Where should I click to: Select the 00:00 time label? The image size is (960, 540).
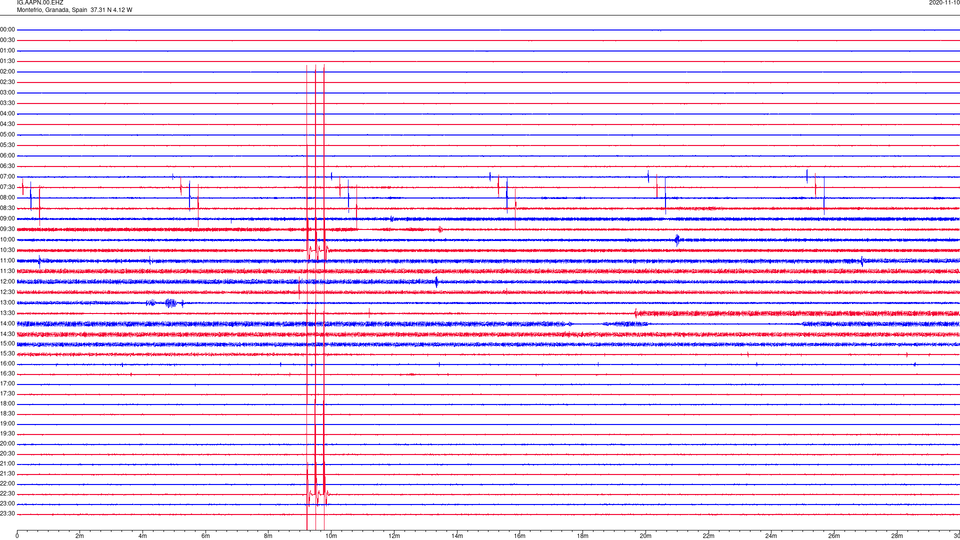(x=8, y=29)
